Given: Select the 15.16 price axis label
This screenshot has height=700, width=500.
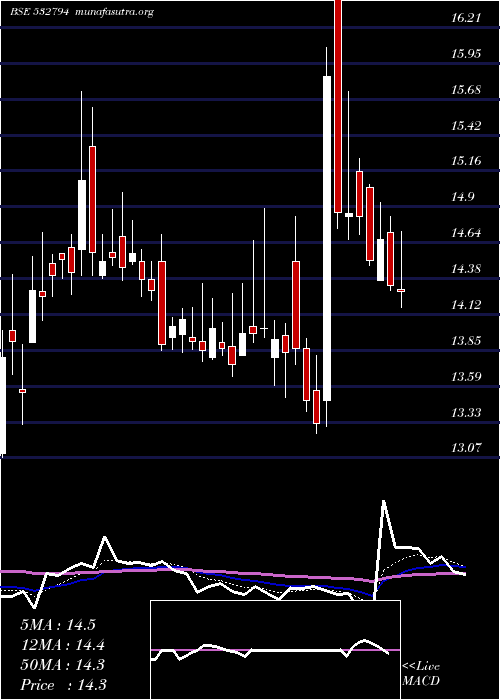Looking at the screenshot, I should pos(466,161).
